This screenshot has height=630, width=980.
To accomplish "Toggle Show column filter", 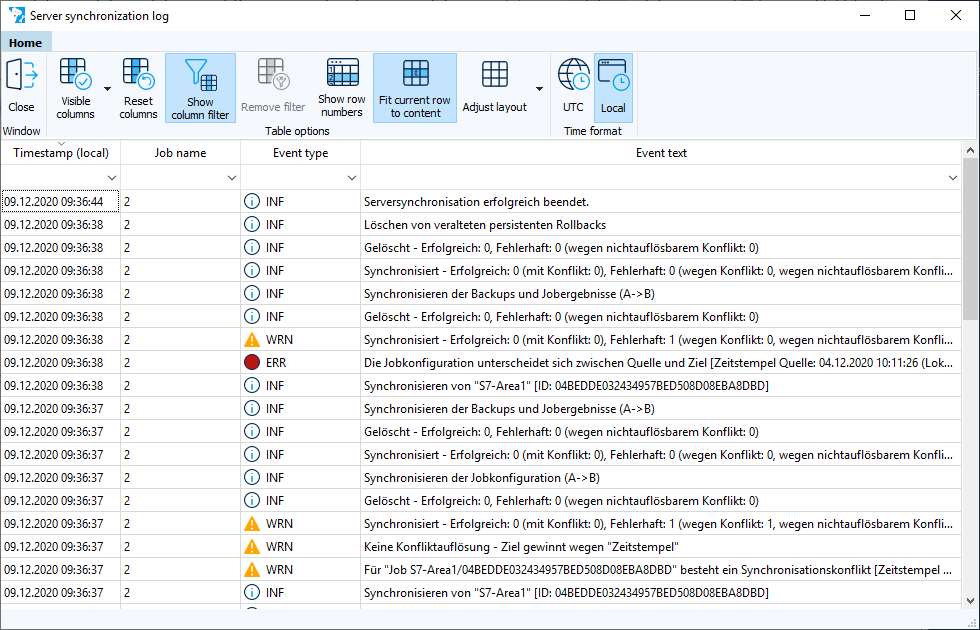I will click(x=200, y=88).
